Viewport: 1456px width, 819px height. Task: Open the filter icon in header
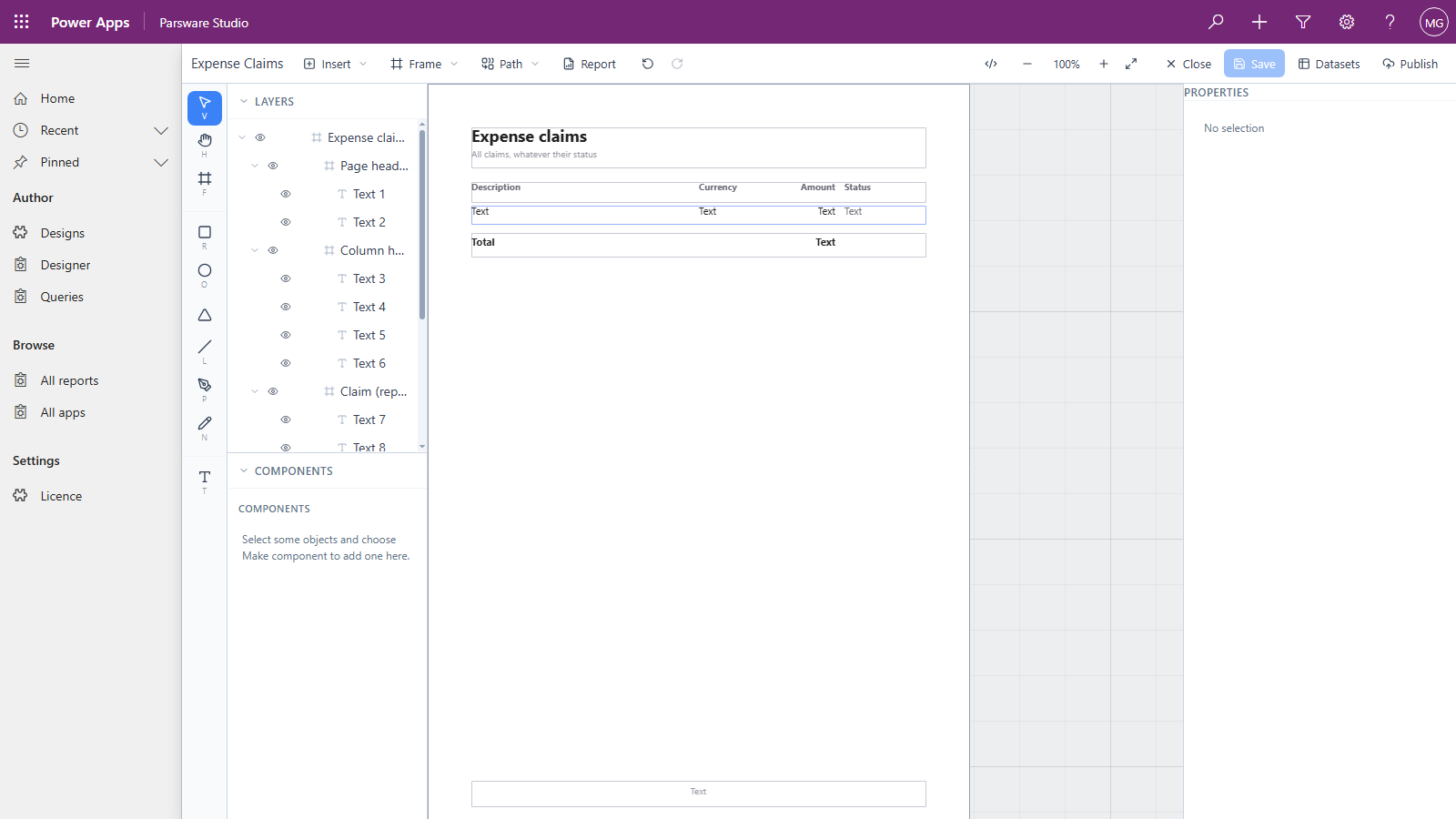1303,22
